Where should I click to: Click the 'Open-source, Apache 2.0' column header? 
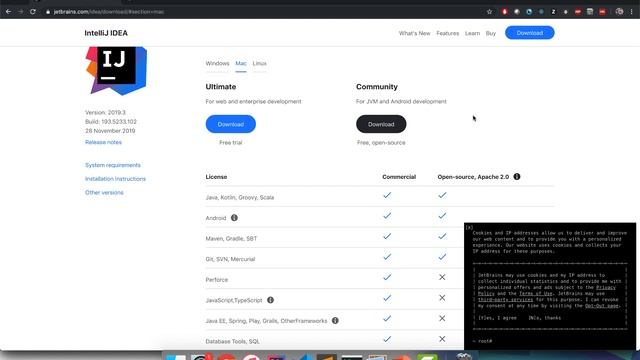click(x=473, y=177)
